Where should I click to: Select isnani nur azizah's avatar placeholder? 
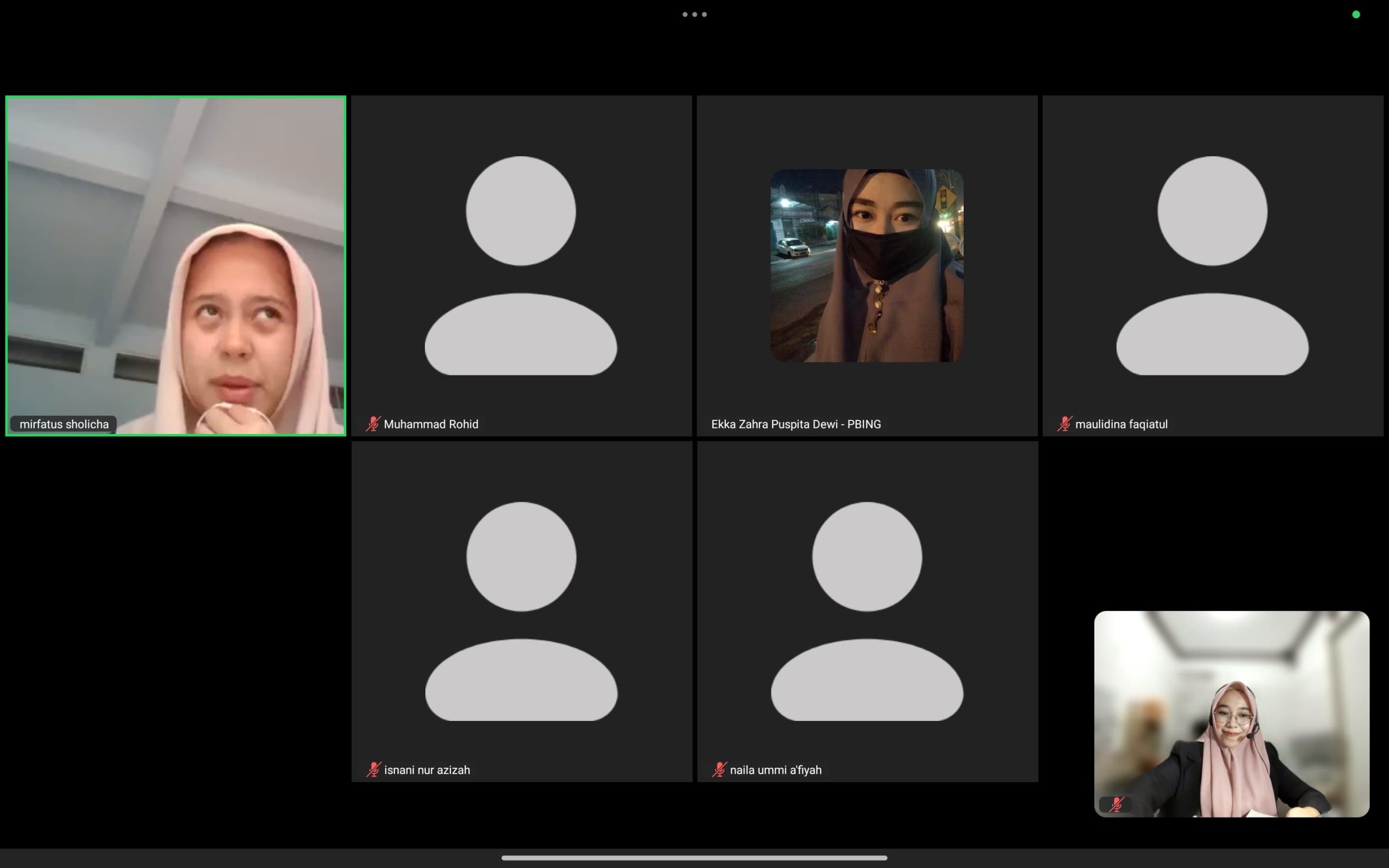pos(521,611)
